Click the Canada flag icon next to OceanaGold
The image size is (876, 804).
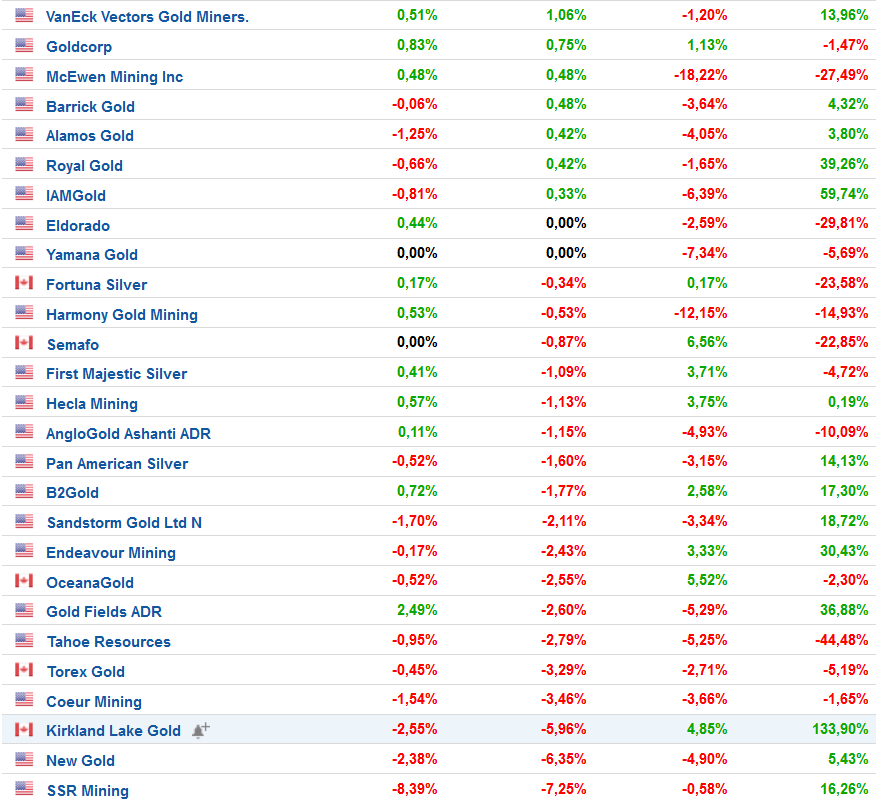(24, 581)
